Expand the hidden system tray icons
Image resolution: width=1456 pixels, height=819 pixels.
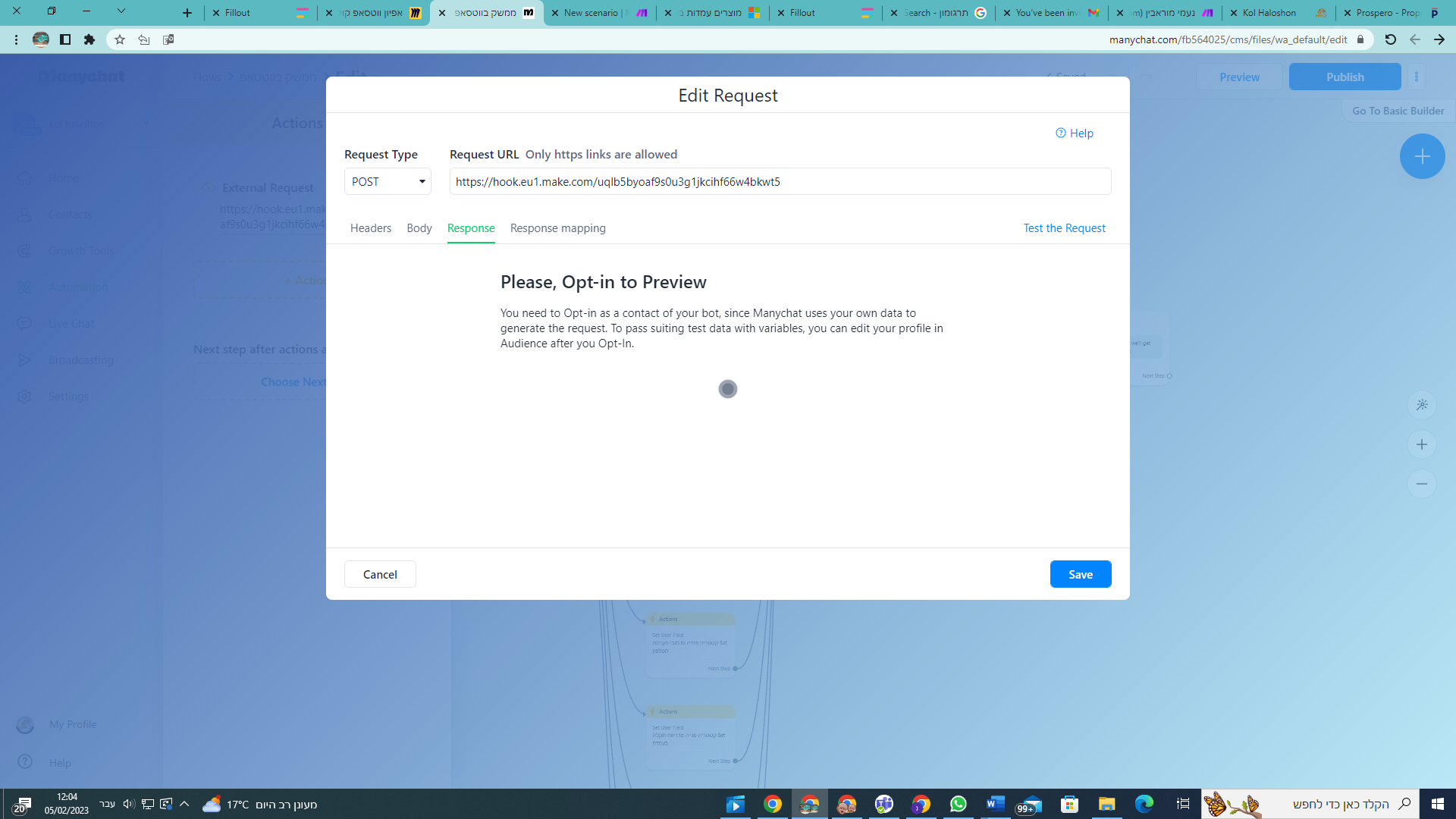184,804
